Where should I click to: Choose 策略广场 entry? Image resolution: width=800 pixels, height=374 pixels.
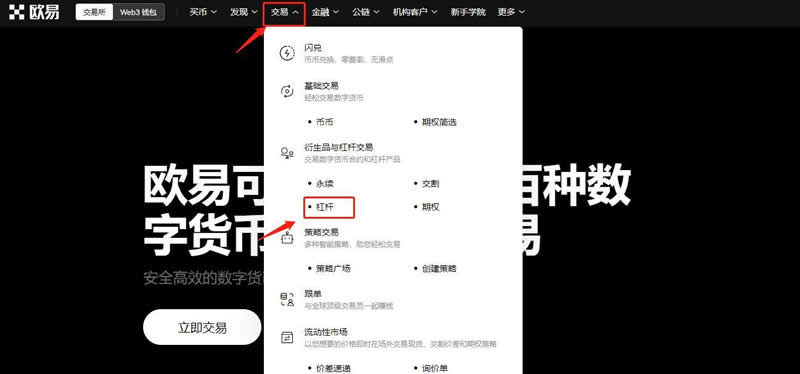point(333,268)
